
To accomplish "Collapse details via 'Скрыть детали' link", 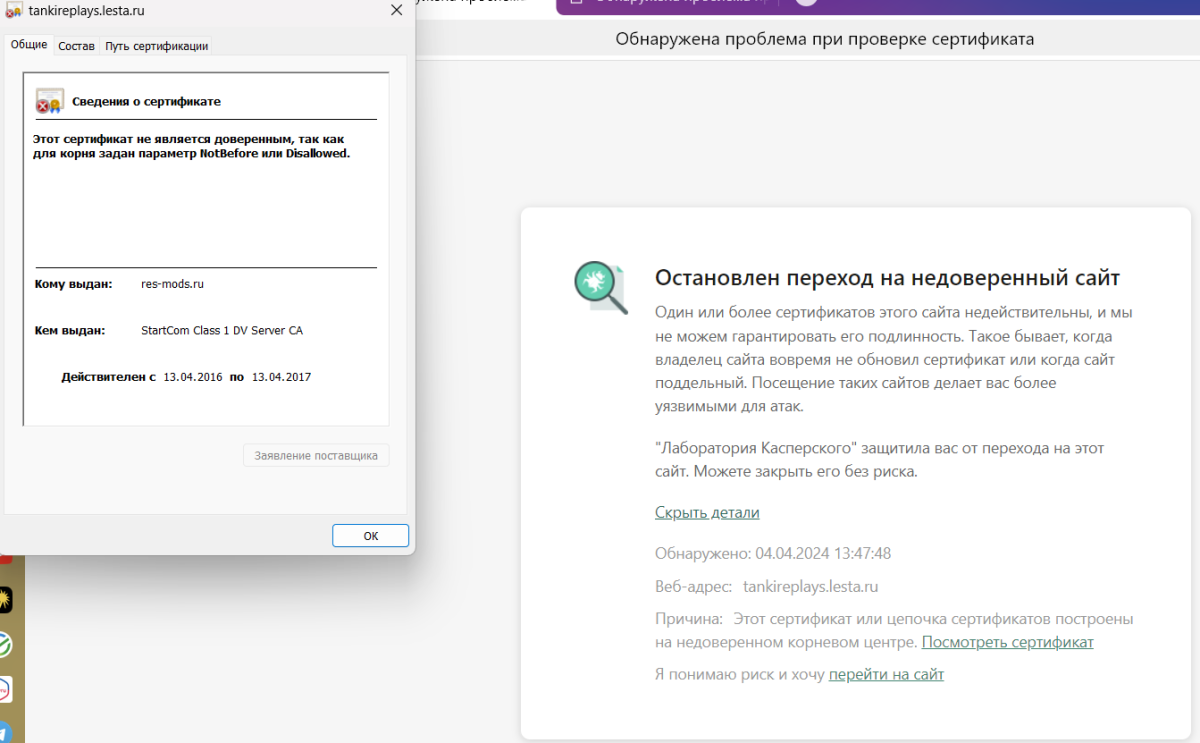I will [707, 512].
